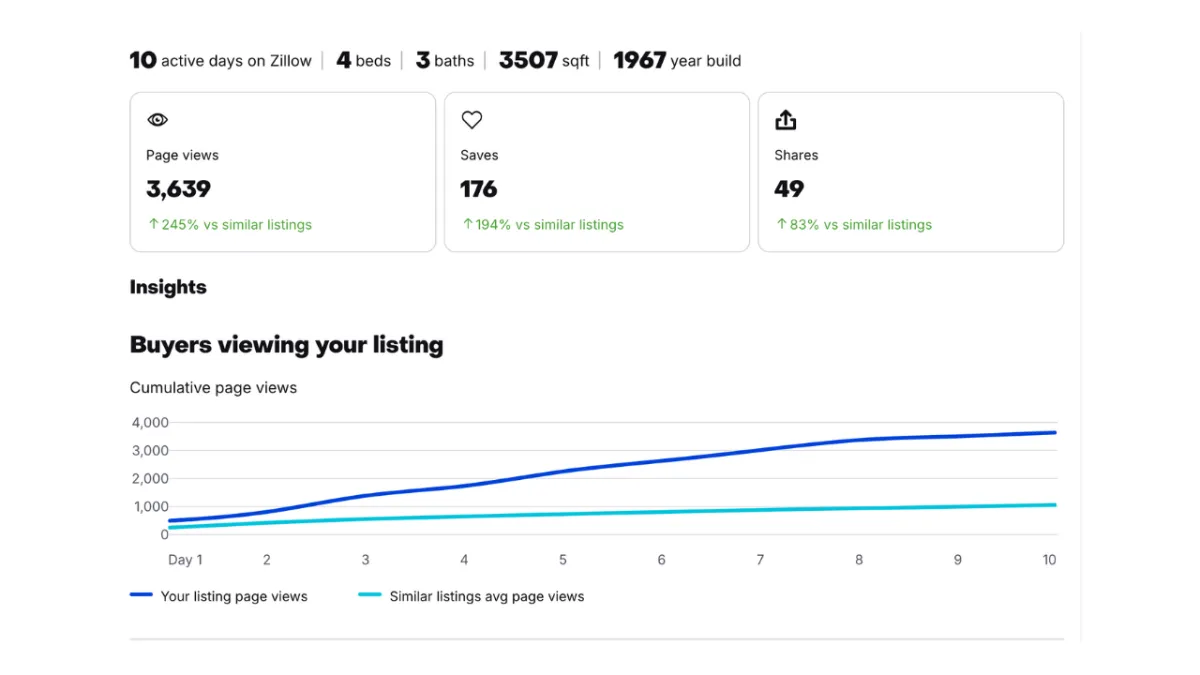The image size is (1200, 675).
Task: Click "Your listing page views" legend label
Action: [x=234, y=596]
